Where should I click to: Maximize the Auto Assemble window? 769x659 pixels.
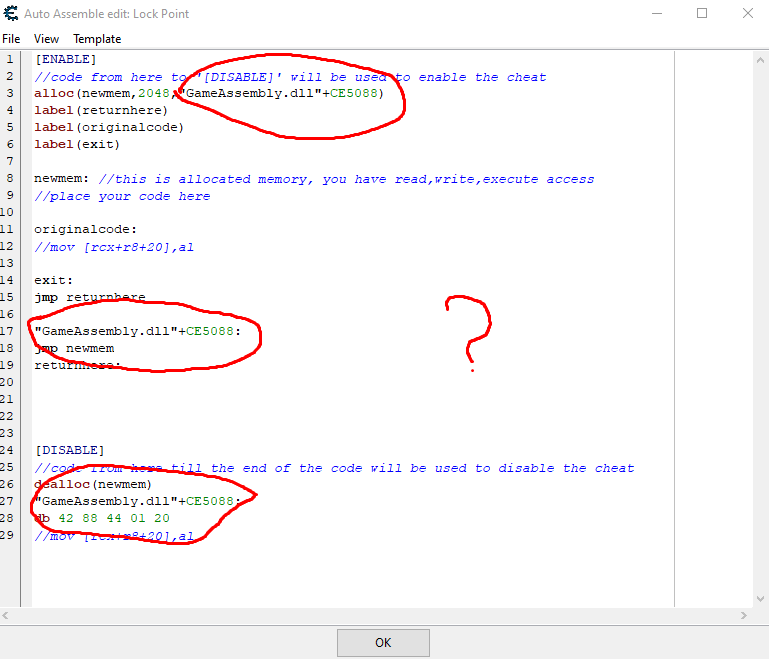[702, 14]
